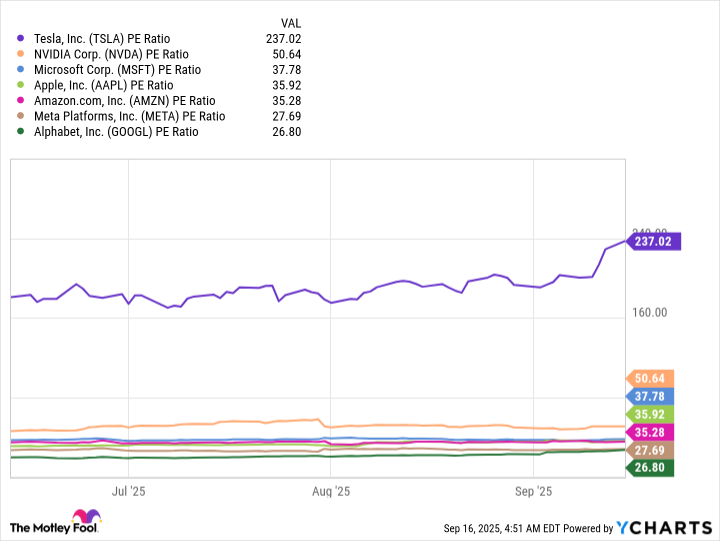Screen dimensions: 720x541
Task: Select 'Apple, Inc. (AAPL) PE Ratio' legend label
Action: (x=104, y=85)
